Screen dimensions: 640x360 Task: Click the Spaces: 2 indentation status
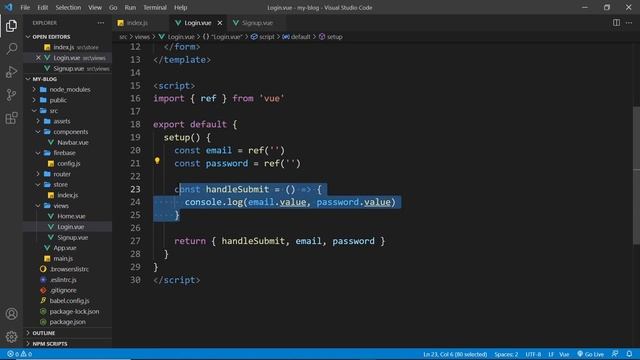coord(506,354)
